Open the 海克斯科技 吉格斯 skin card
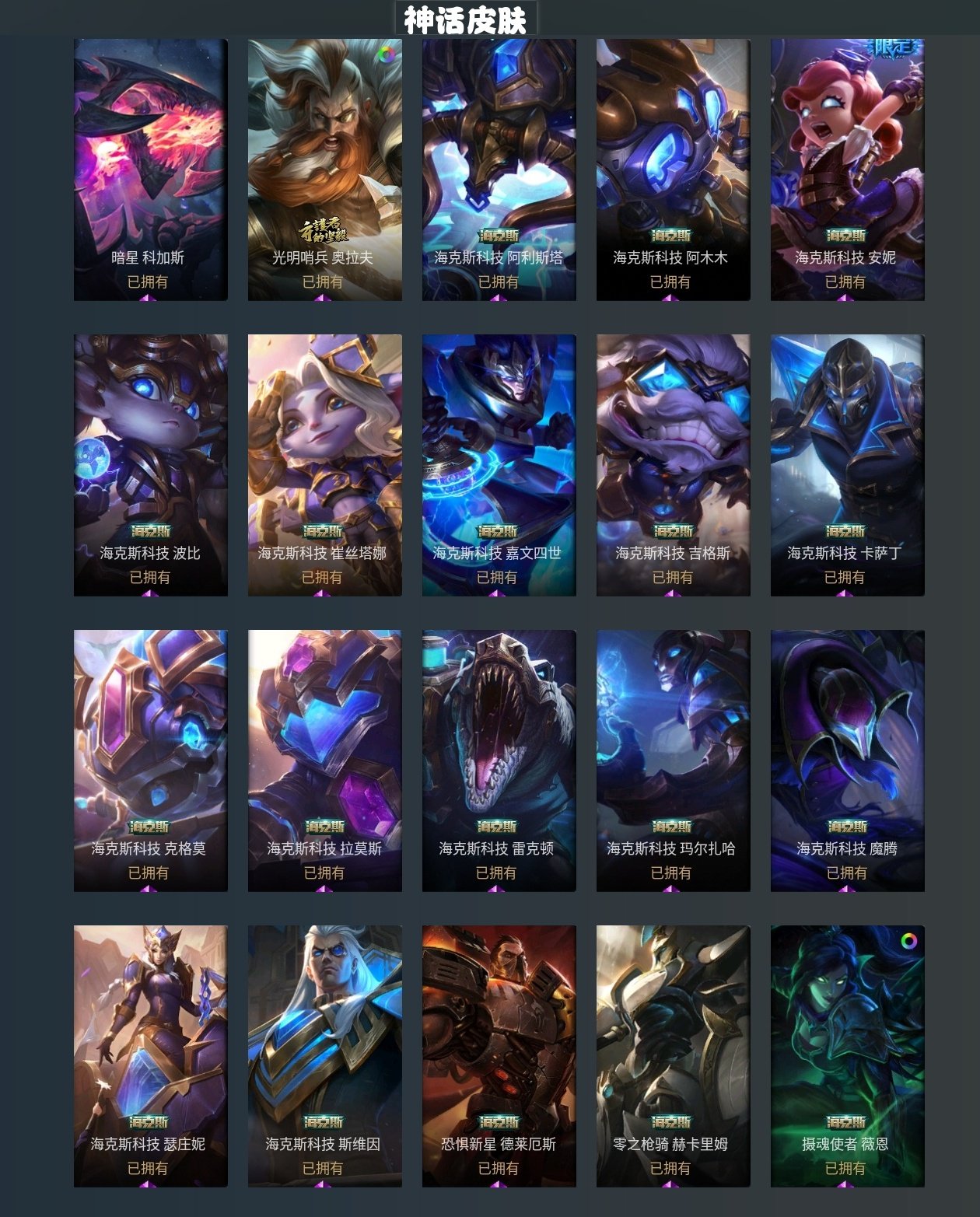This screenshot has height=1217, width=980. [x=673, y=465]
